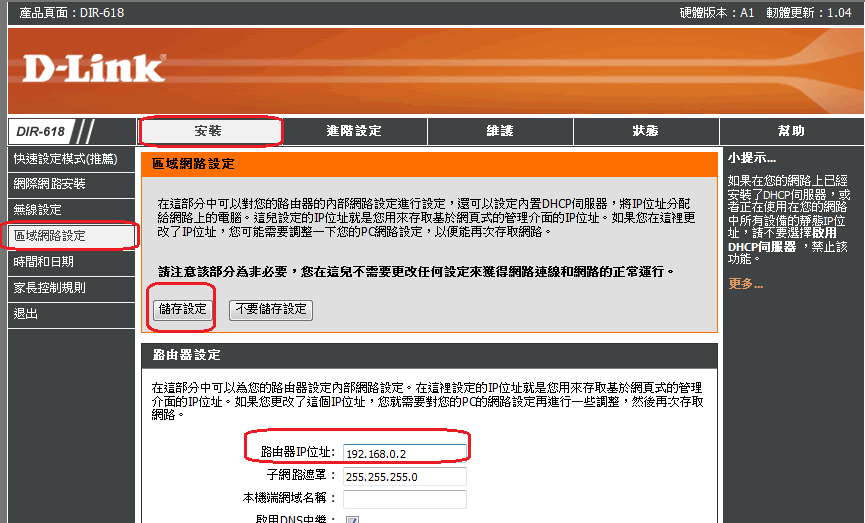The width and height of the screenshot is (865, 523).
Task: Click the 路由器設定 section heading
Action: [x=186, y=355]
